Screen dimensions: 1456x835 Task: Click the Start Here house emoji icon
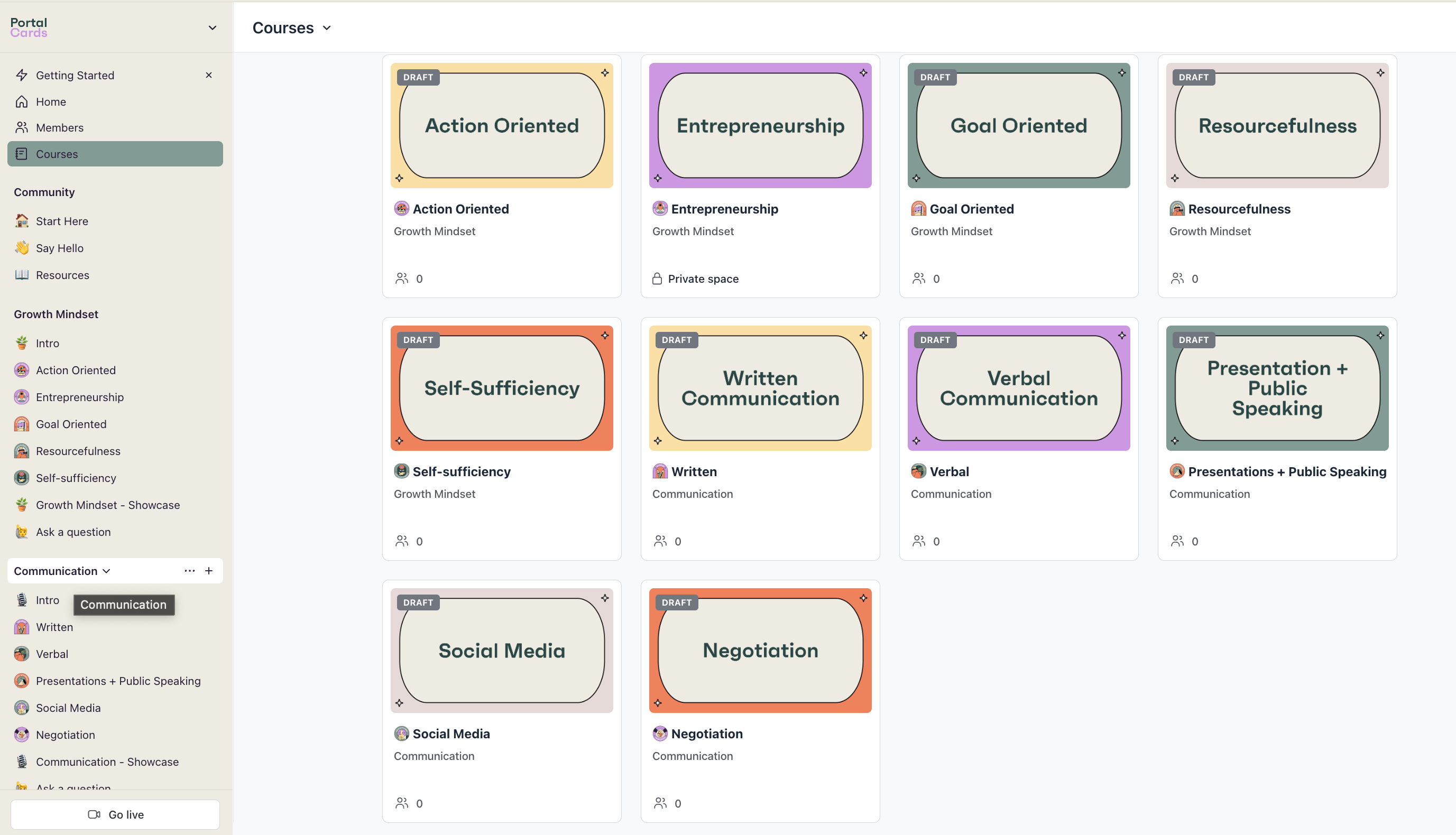pyautogui.click(x=22, y=221)
